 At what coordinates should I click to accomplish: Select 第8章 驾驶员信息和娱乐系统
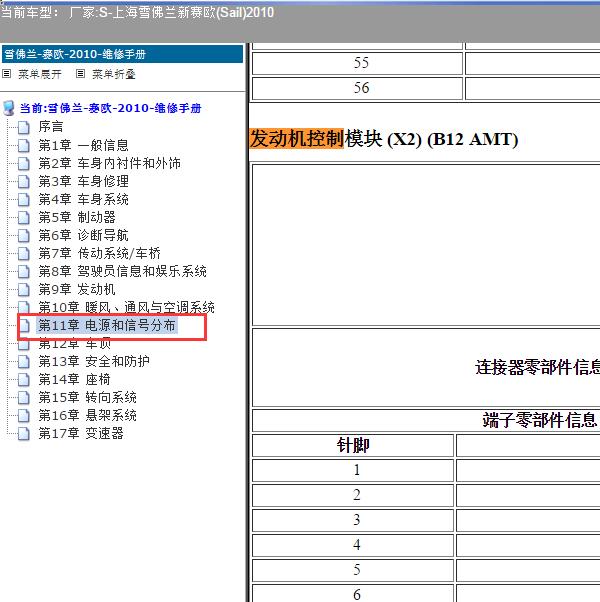point(122,271)
